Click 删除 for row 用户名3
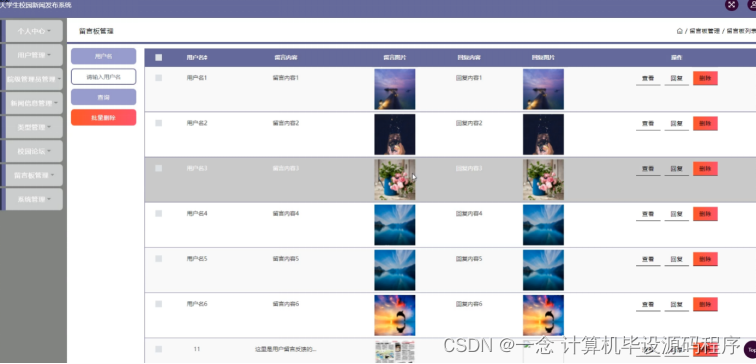Image resolution: width=756 pixels, height=364 pixels. (x=705, y=169)
